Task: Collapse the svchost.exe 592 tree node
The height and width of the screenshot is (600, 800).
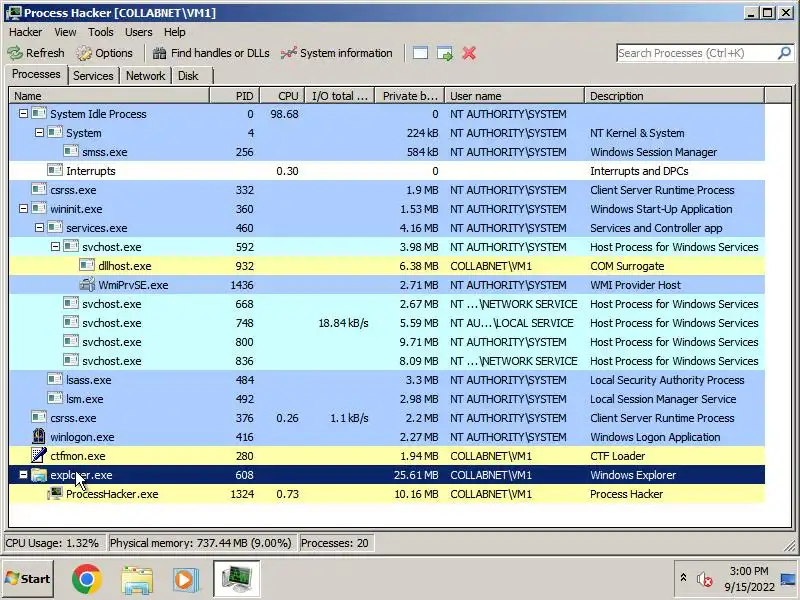Action: pos(55,246)
